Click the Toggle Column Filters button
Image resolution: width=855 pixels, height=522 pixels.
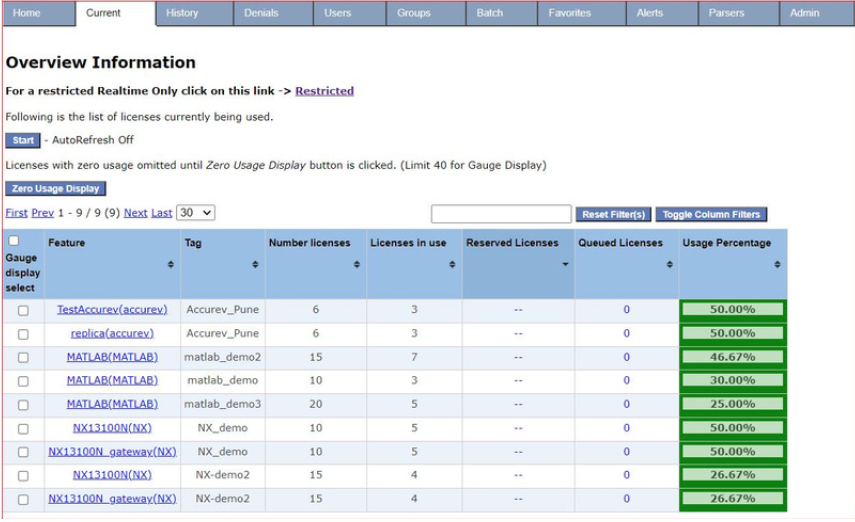point(711,214)
